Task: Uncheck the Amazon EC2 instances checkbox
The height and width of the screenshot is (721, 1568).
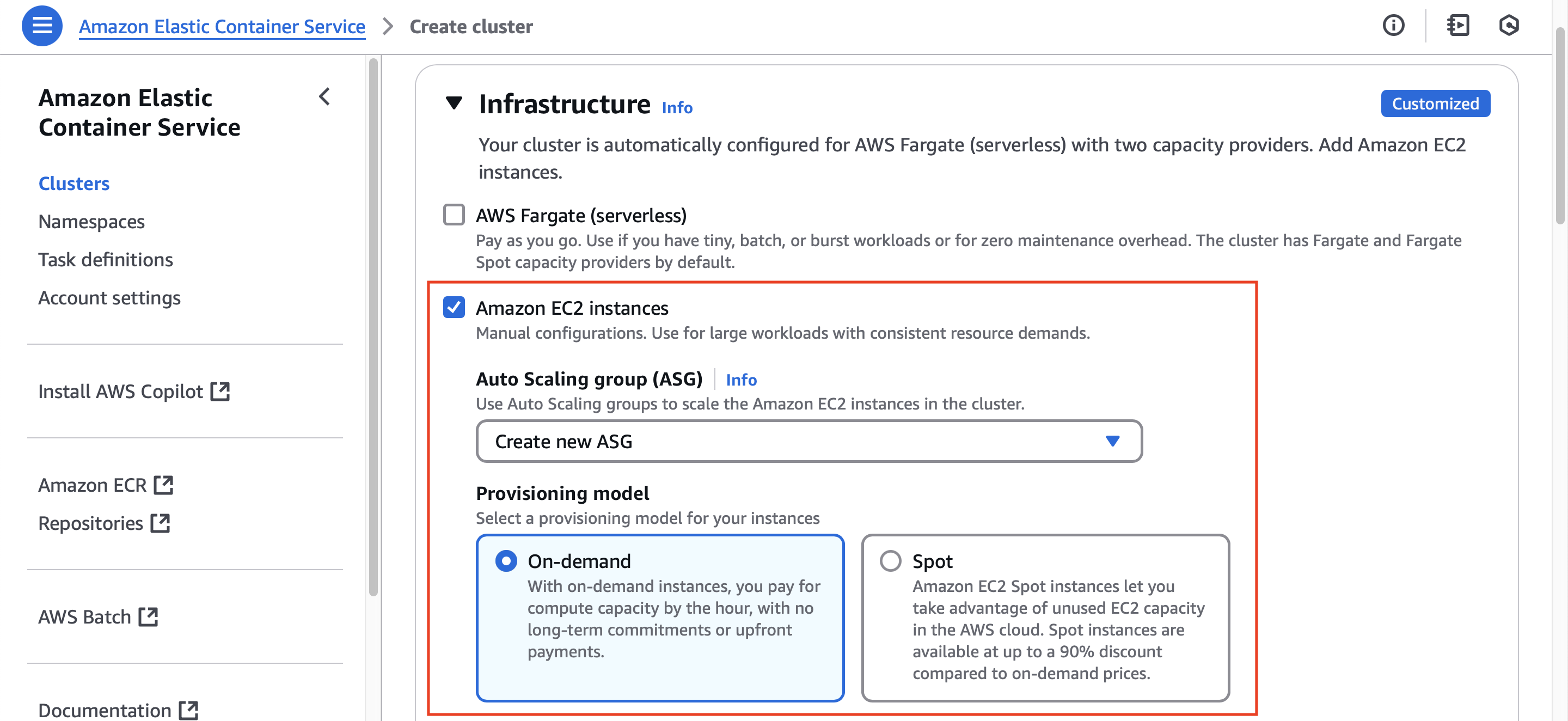Action: [454, 308]
